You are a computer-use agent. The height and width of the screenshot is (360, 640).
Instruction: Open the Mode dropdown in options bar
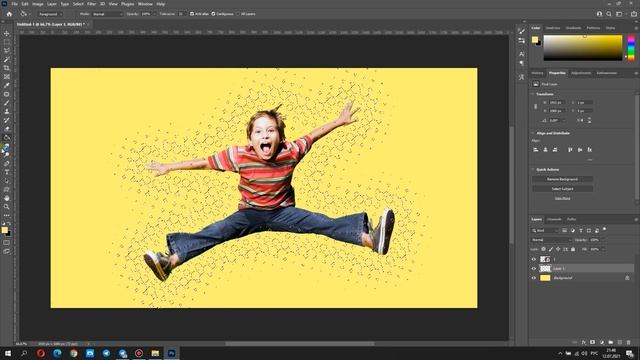(x=107, y=14)
